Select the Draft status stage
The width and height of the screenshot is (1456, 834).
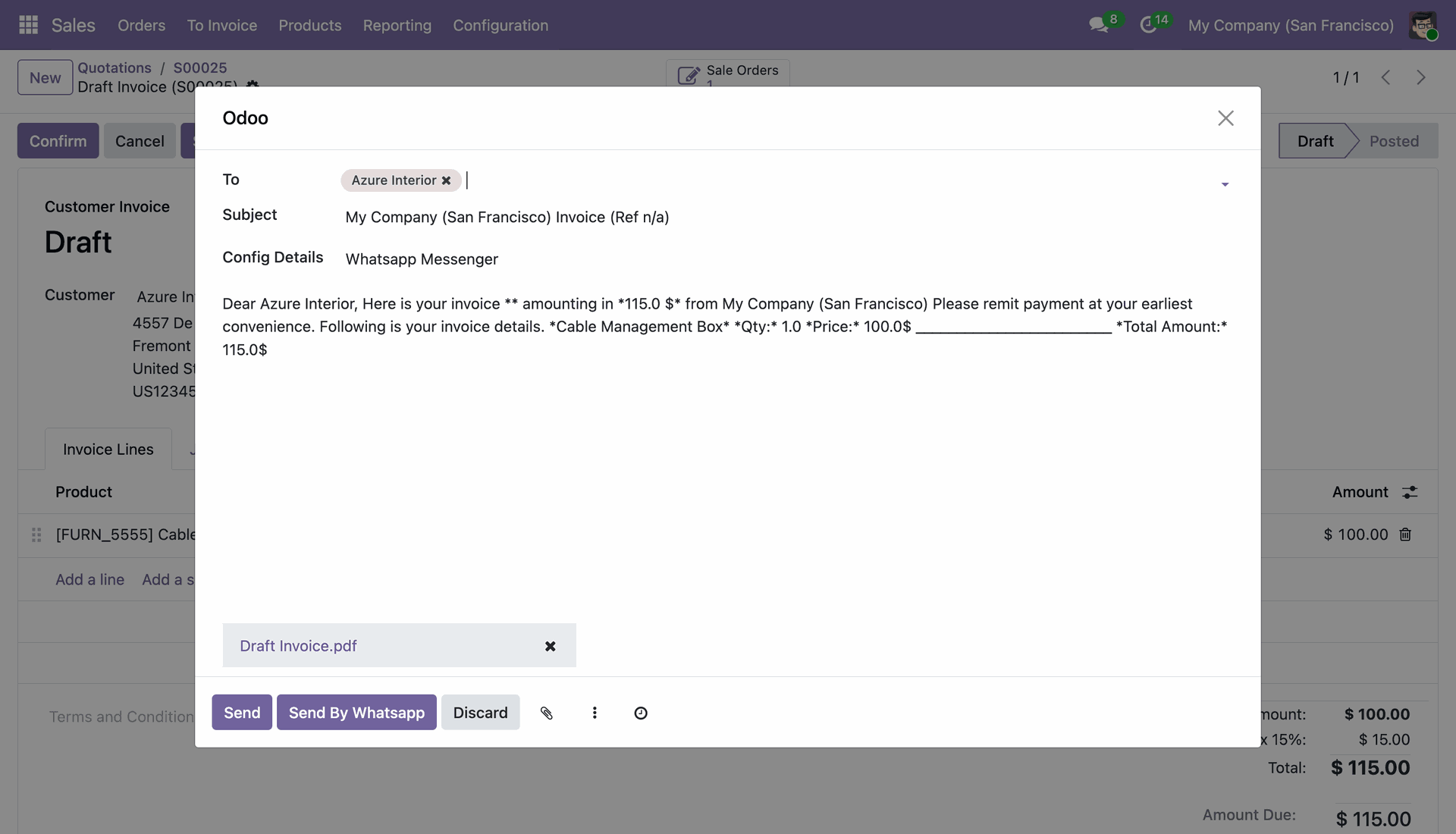coord(1315,141)
